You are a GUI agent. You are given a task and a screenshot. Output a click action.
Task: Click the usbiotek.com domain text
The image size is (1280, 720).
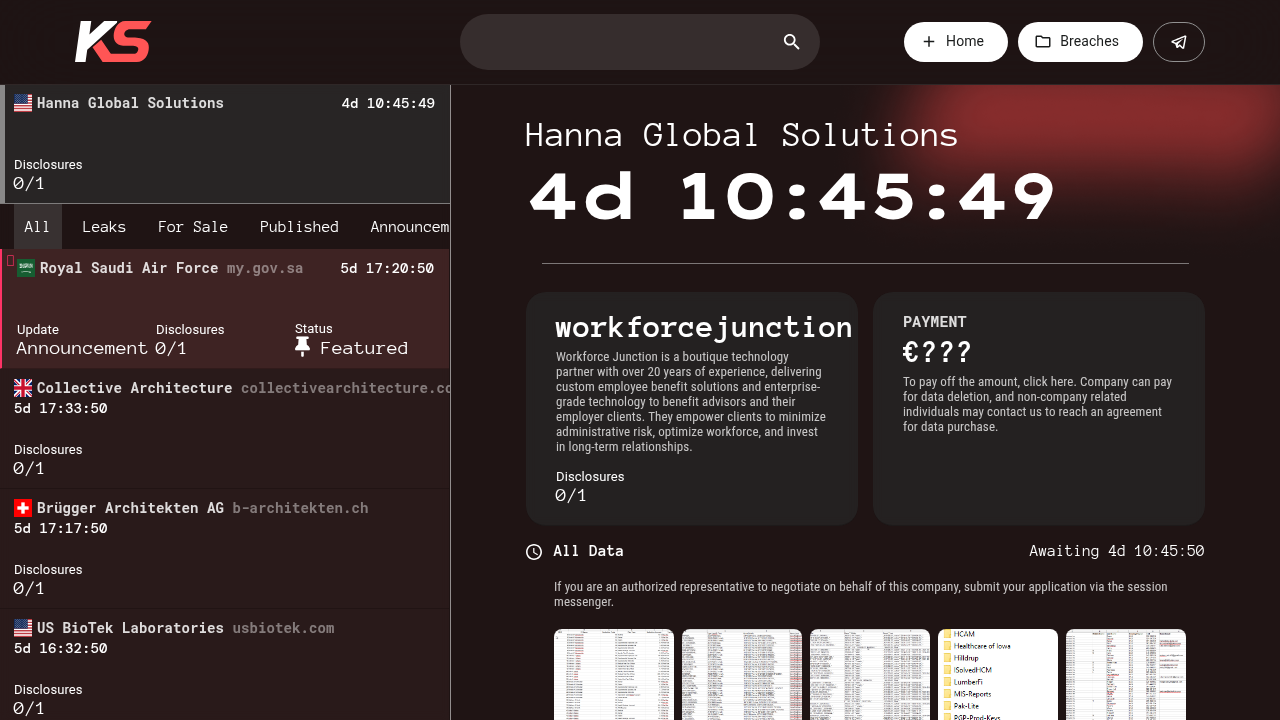point(283,628)
